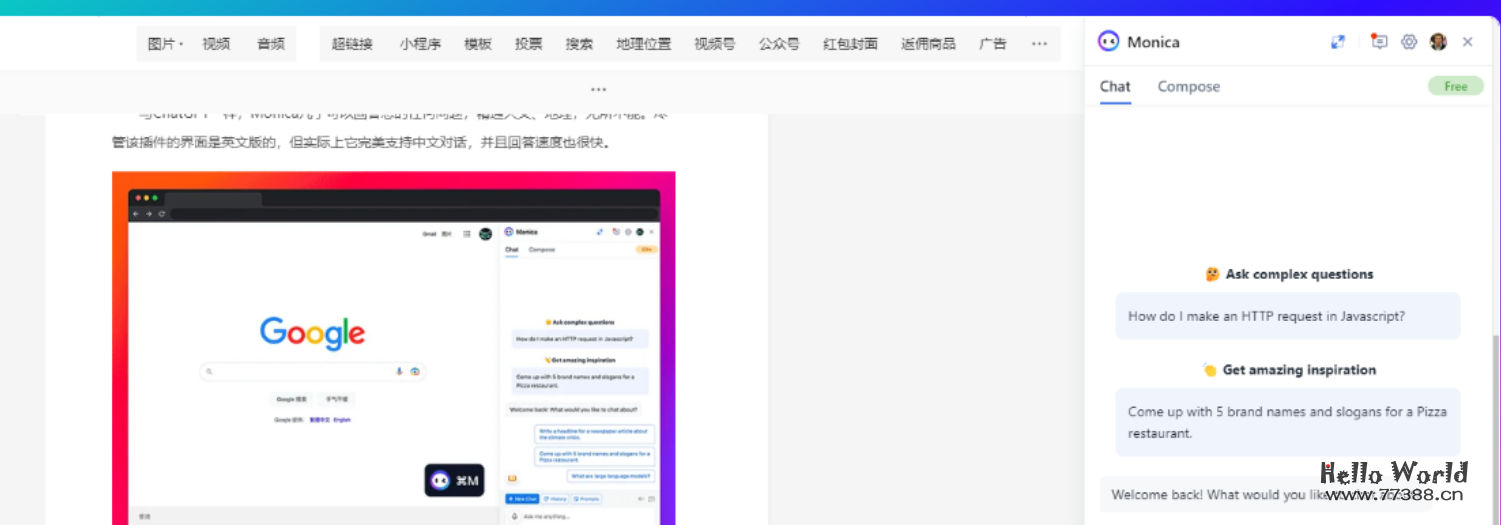The image size is (1501, 525).
Task: Switch to the Compose tab
Action: click(x=1189, y=86)
